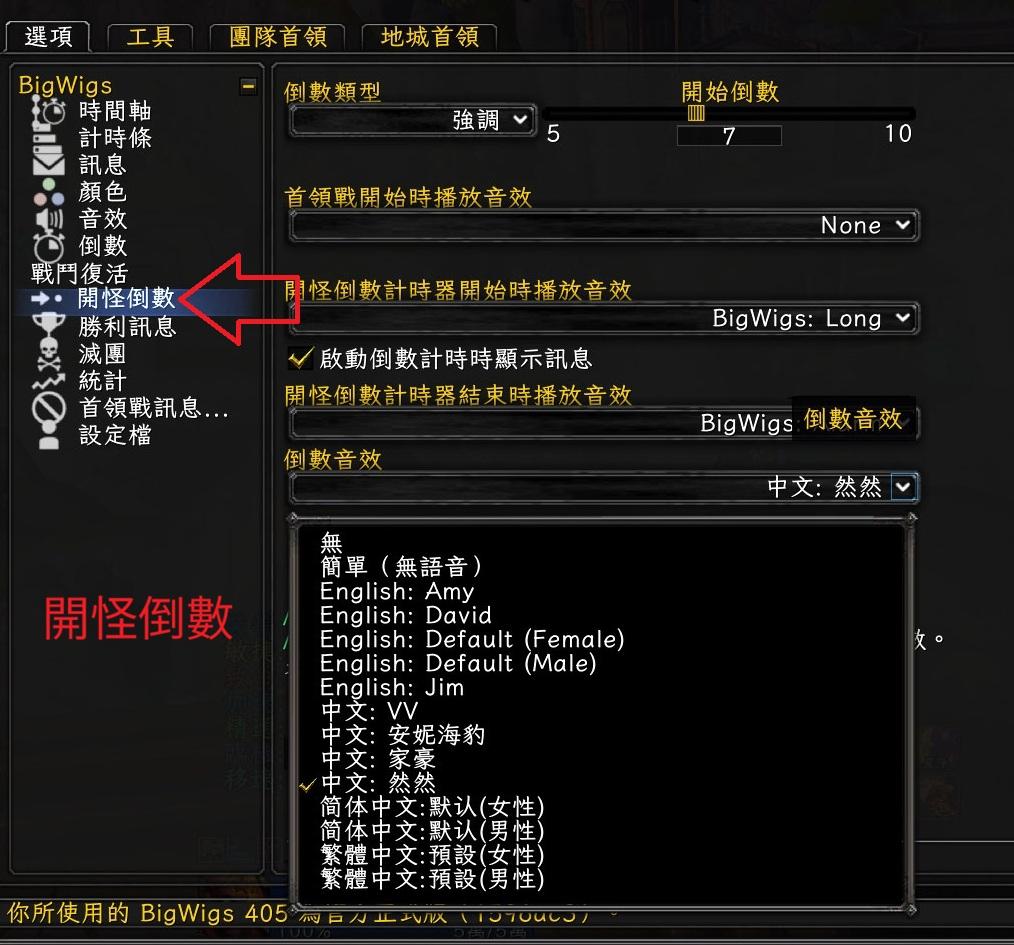This screenshot has width=1014, height=945.
Task: Click the 顏色 colored dots icon
Action: coord(49,192)
